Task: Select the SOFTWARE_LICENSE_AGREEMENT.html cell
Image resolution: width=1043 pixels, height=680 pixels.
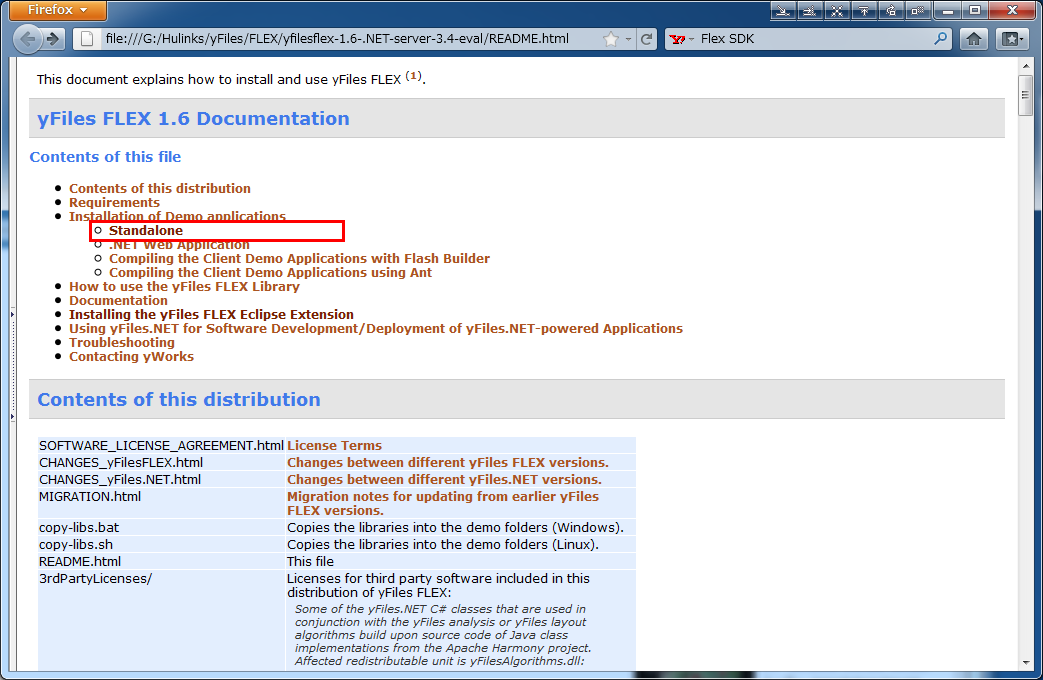Action: coord(162,445)
